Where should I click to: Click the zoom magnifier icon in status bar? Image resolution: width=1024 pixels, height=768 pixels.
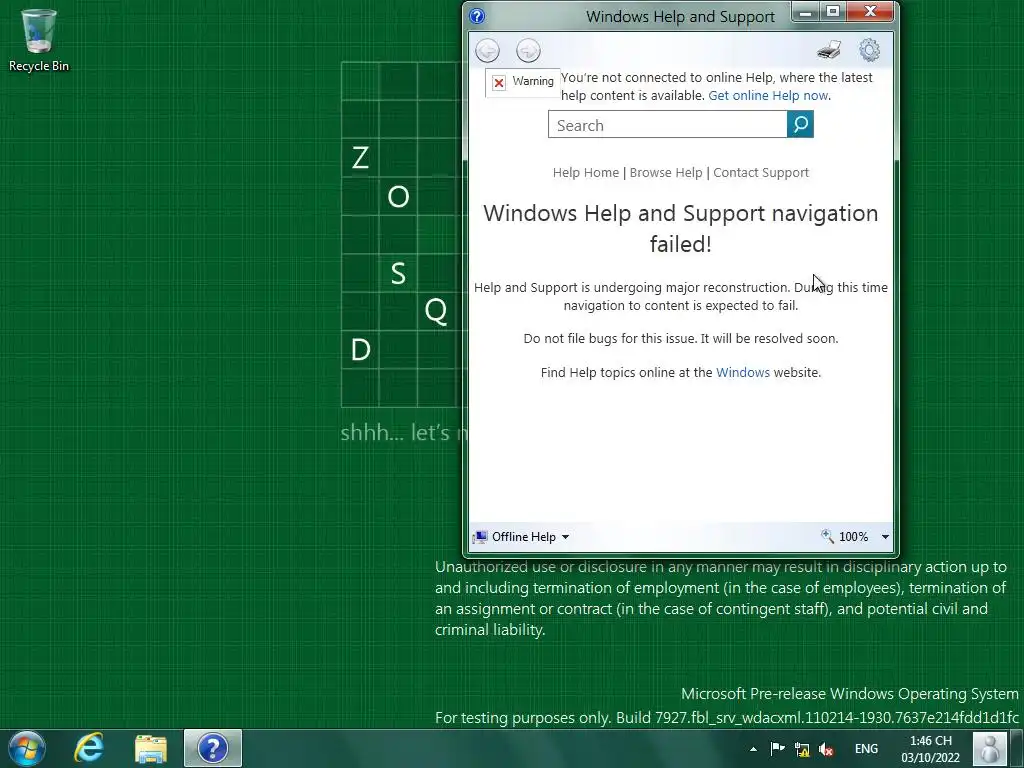coord(827,536)
